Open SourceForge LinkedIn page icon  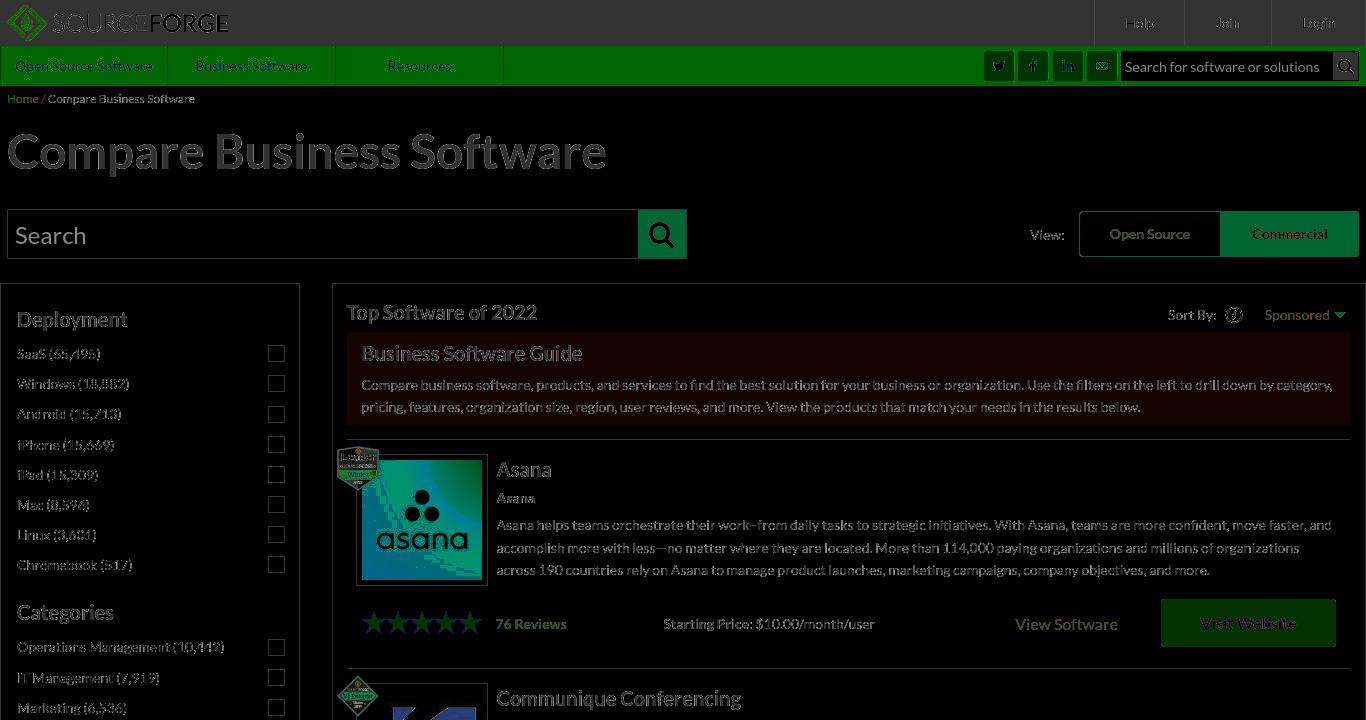click(1067, 67)
